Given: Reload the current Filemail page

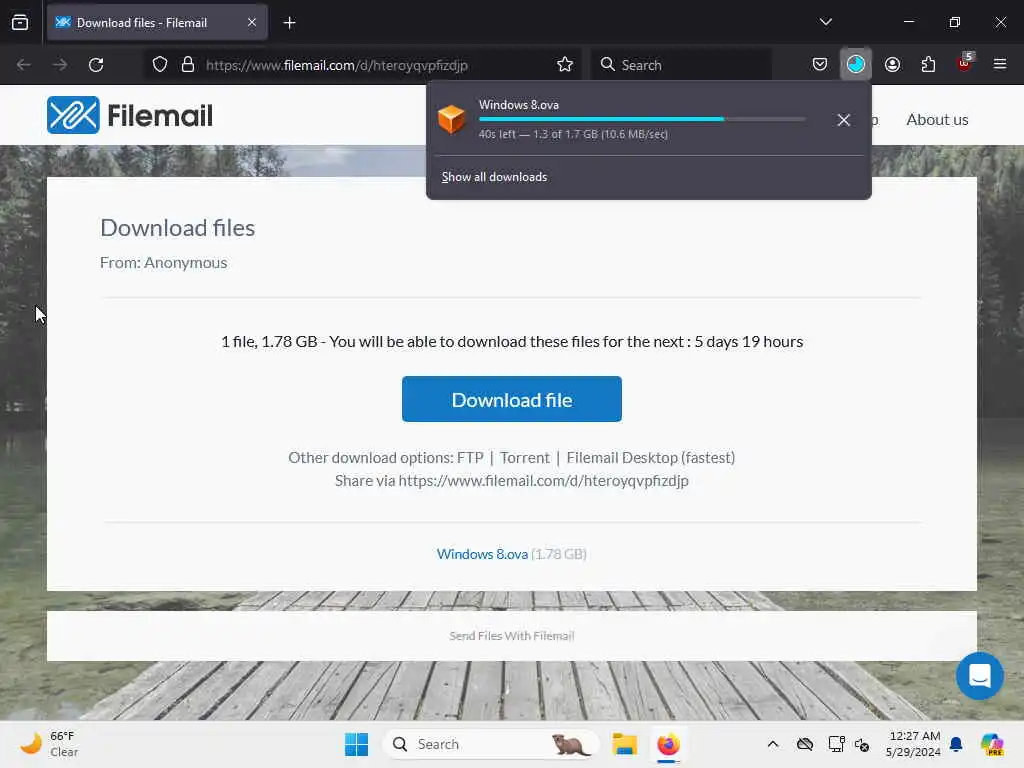Looking at the screenshot, I should pos(96,65).
